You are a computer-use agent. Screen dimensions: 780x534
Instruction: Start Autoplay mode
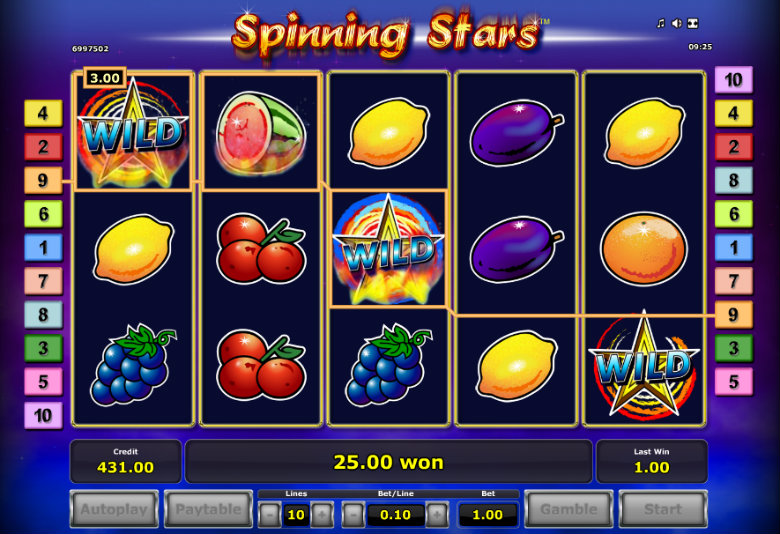pyautogui.click(x=114, y=509)
